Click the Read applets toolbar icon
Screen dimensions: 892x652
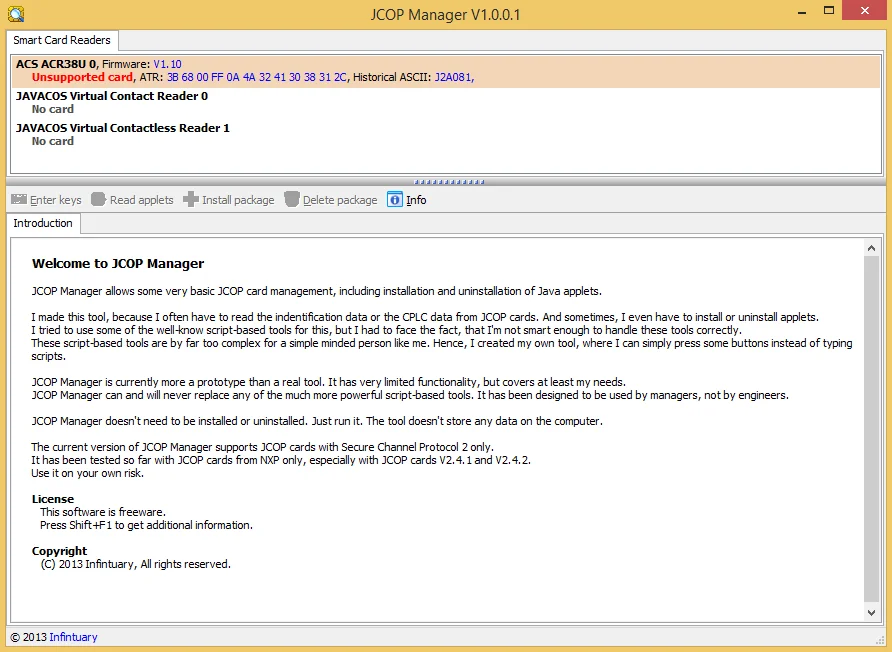tap(98, 199)
